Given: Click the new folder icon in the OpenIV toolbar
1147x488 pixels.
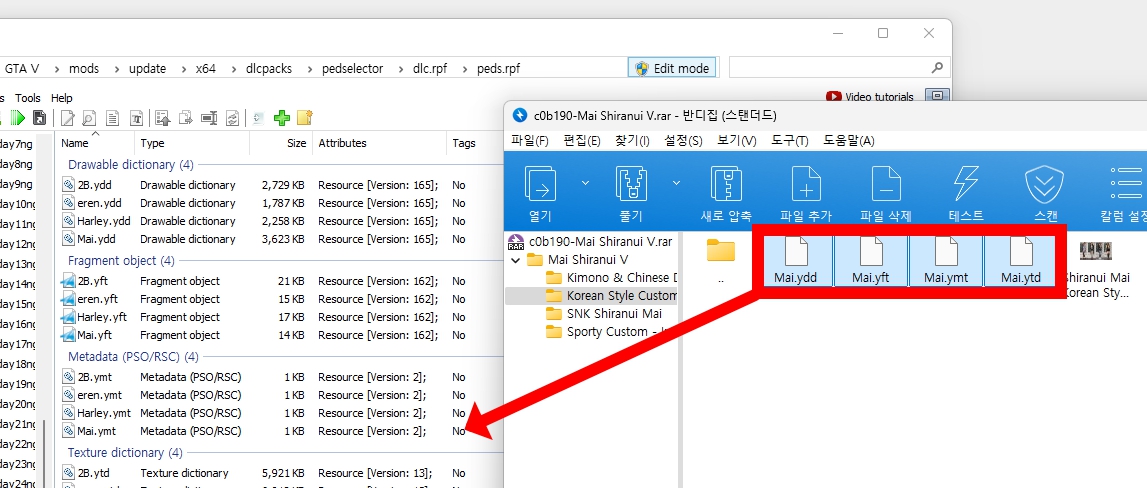Looking at the screenshot, I should coord(305,118).
